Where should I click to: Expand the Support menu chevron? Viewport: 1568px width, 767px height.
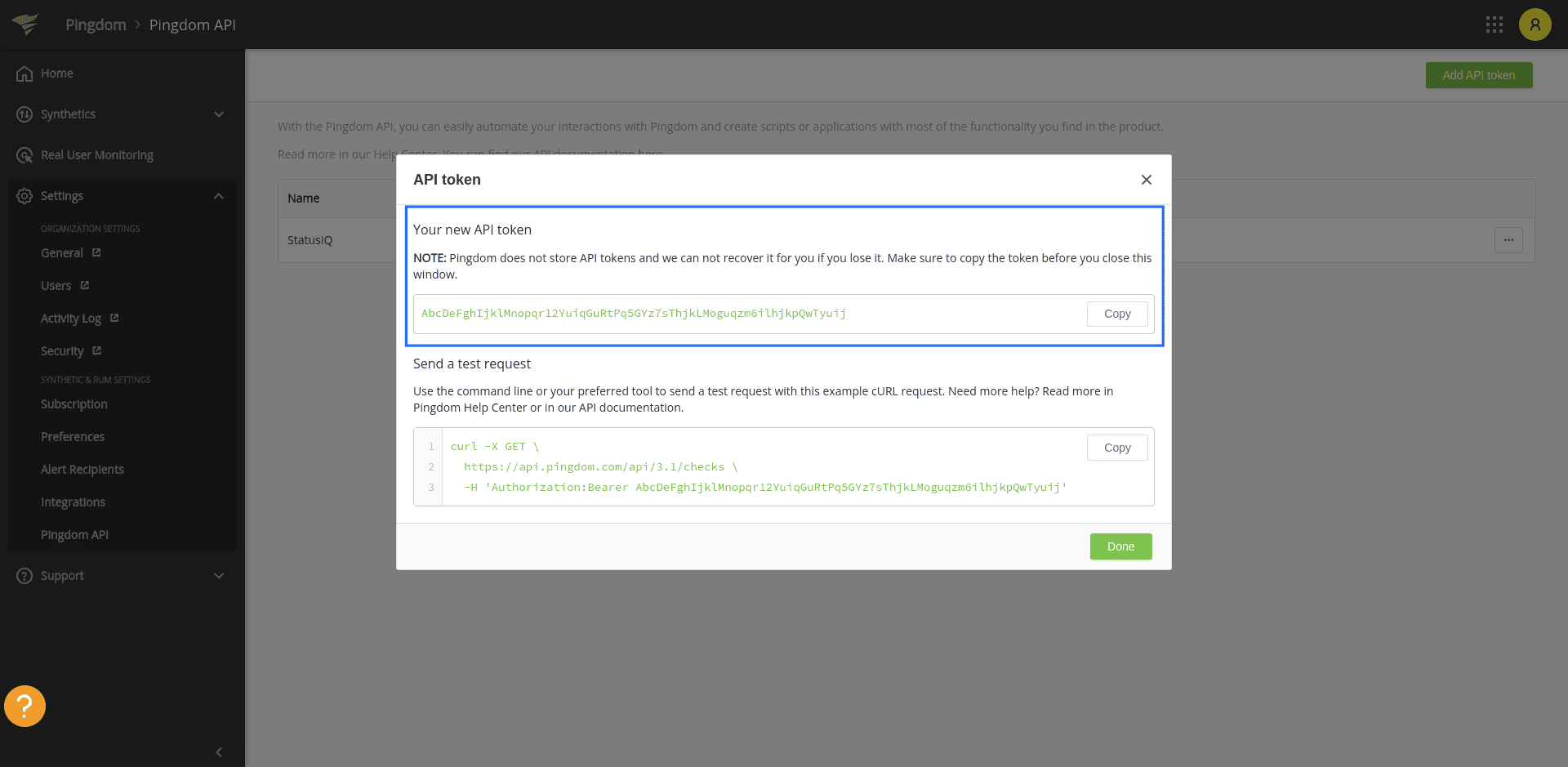[x=219, y=576]
